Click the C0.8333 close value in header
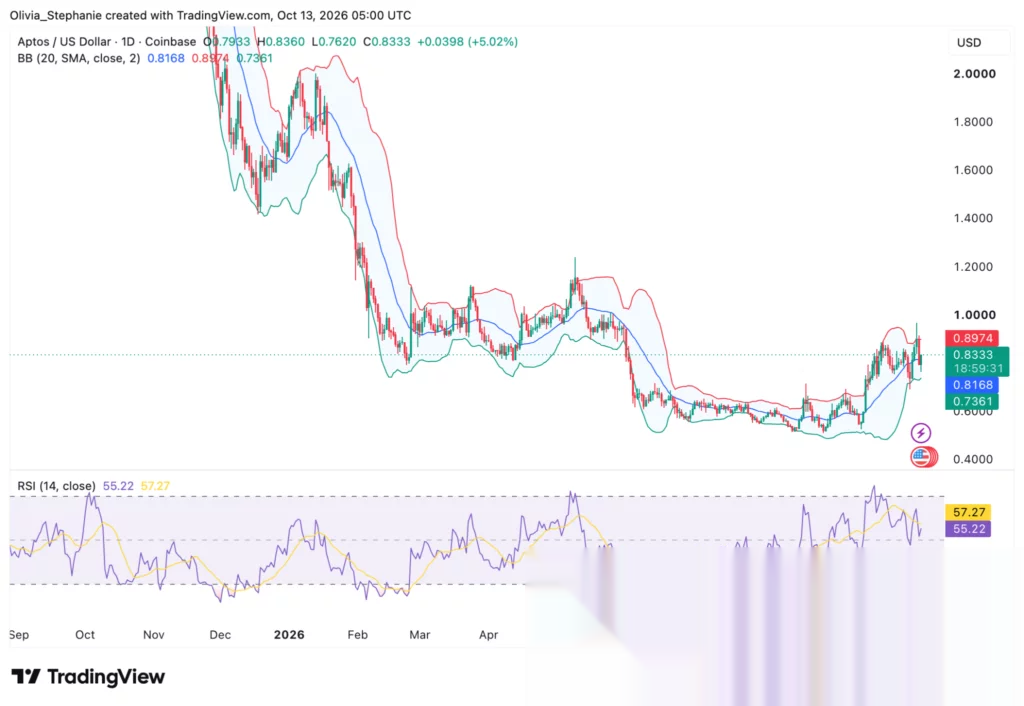 pos(387,42)
